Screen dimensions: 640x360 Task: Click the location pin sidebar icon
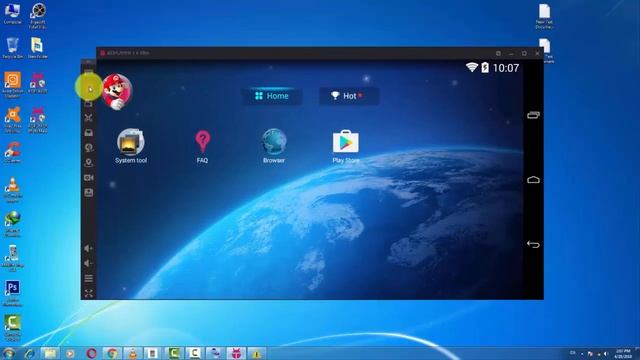point(89,162)
